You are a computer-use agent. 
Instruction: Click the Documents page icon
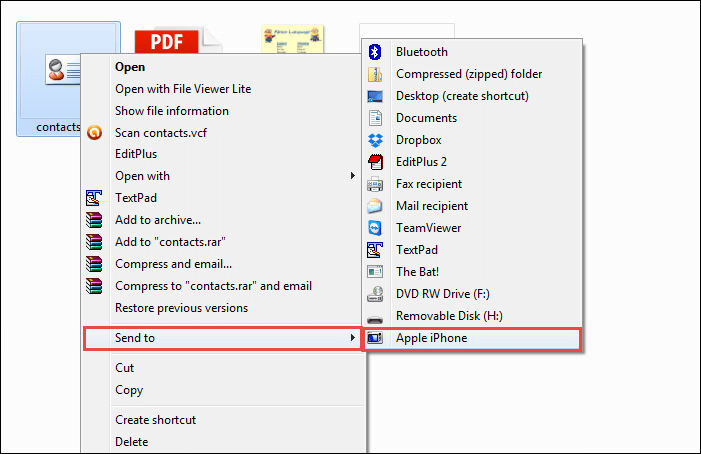[375, 118]
